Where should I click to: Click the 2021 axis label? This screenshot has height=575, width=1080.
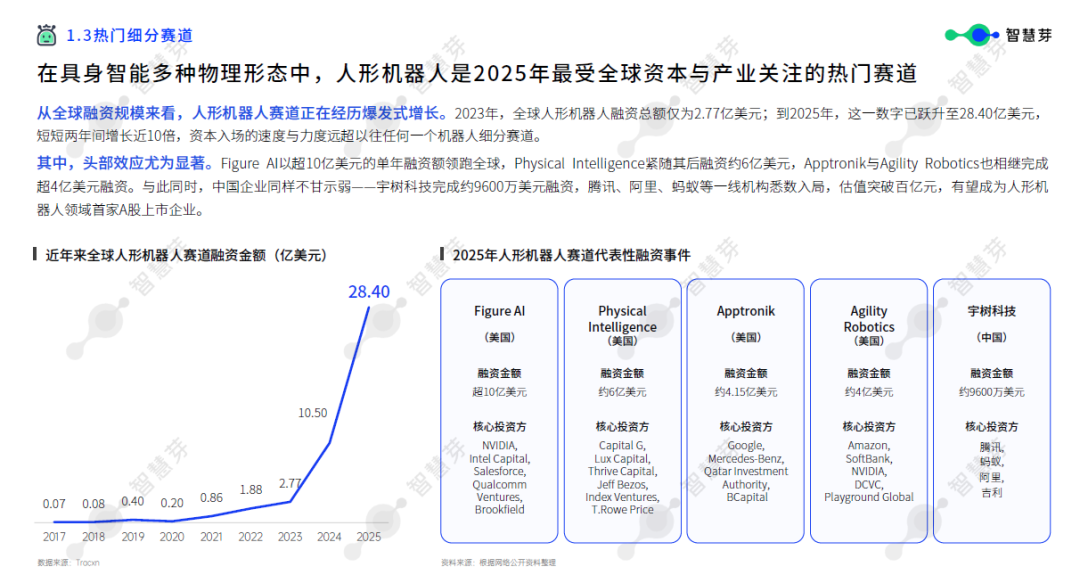(x=211, y=536)
